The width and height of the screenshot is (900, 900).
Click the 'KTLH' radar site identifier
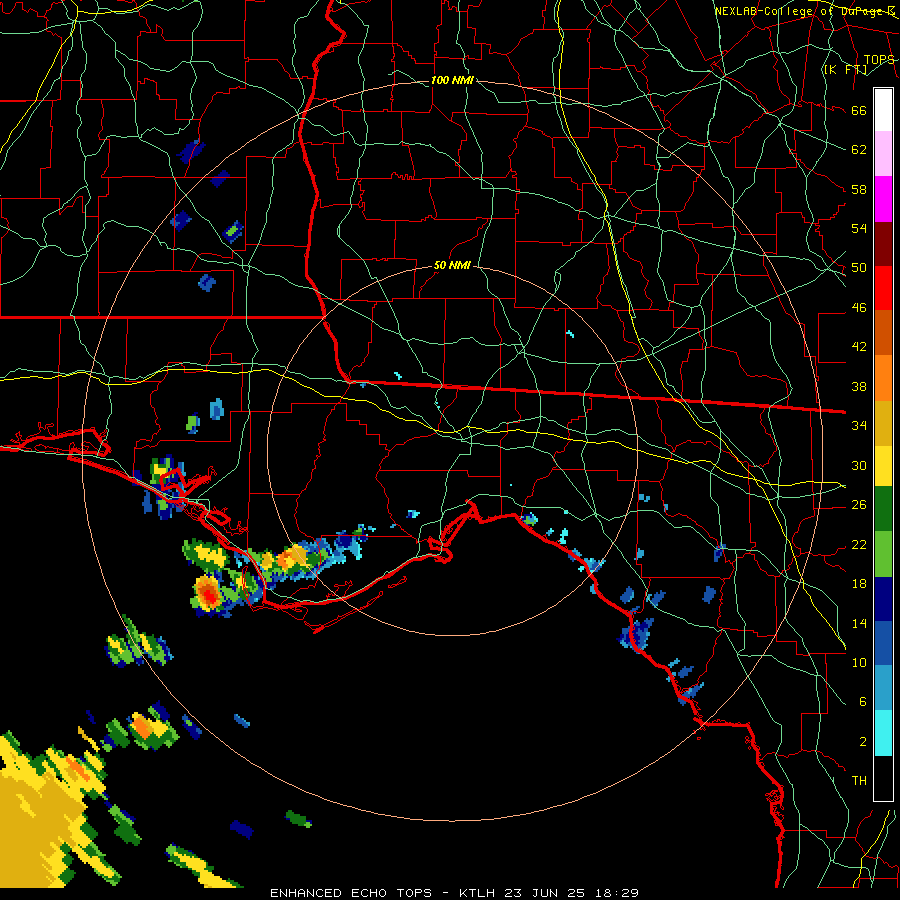point(477,893)
